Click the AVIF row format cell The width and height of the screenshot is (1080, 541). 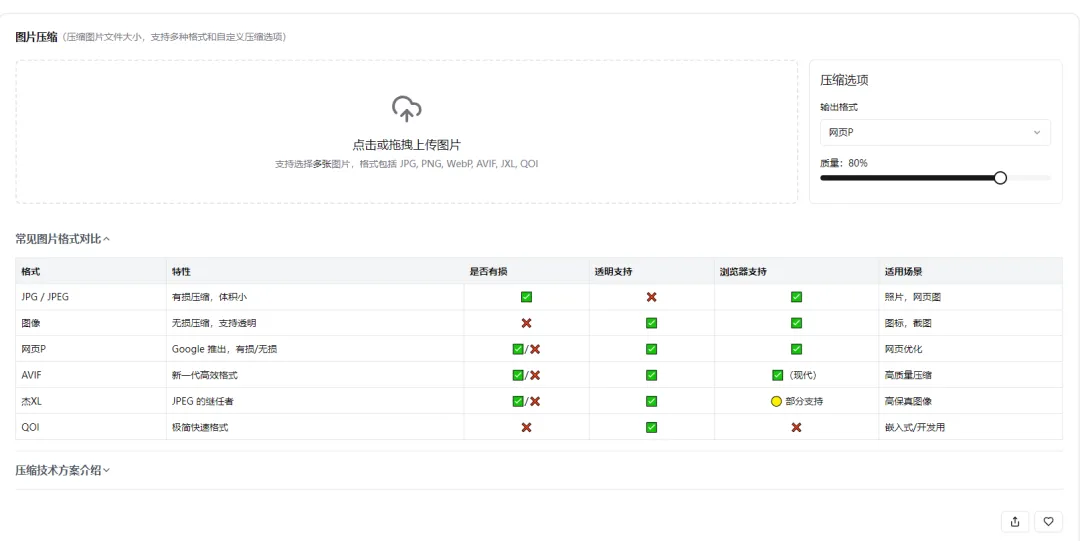[91, 375]
